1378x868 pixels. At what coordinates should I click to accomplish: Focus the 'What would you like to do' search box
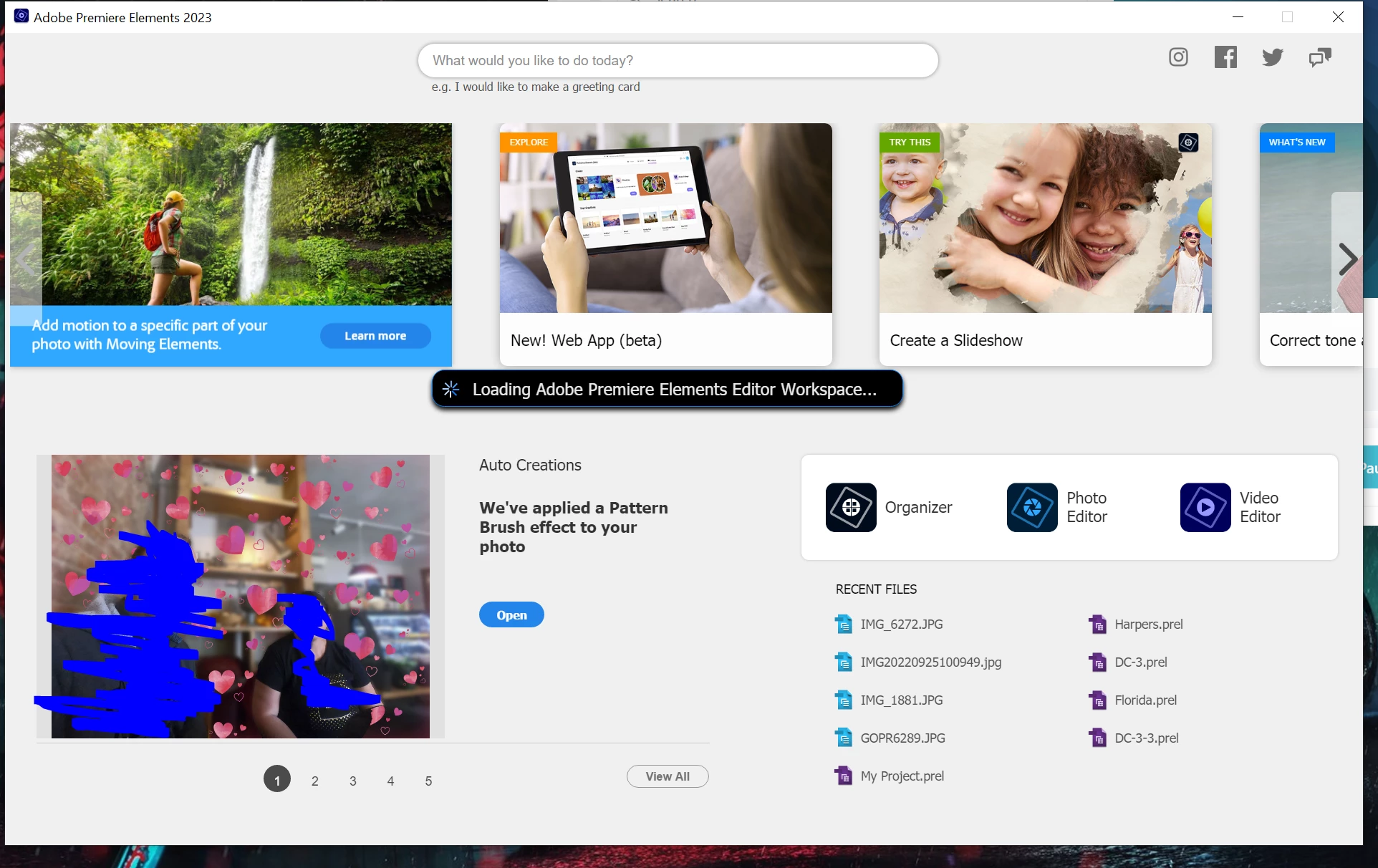pyautogui.click(x=678, y=61)
